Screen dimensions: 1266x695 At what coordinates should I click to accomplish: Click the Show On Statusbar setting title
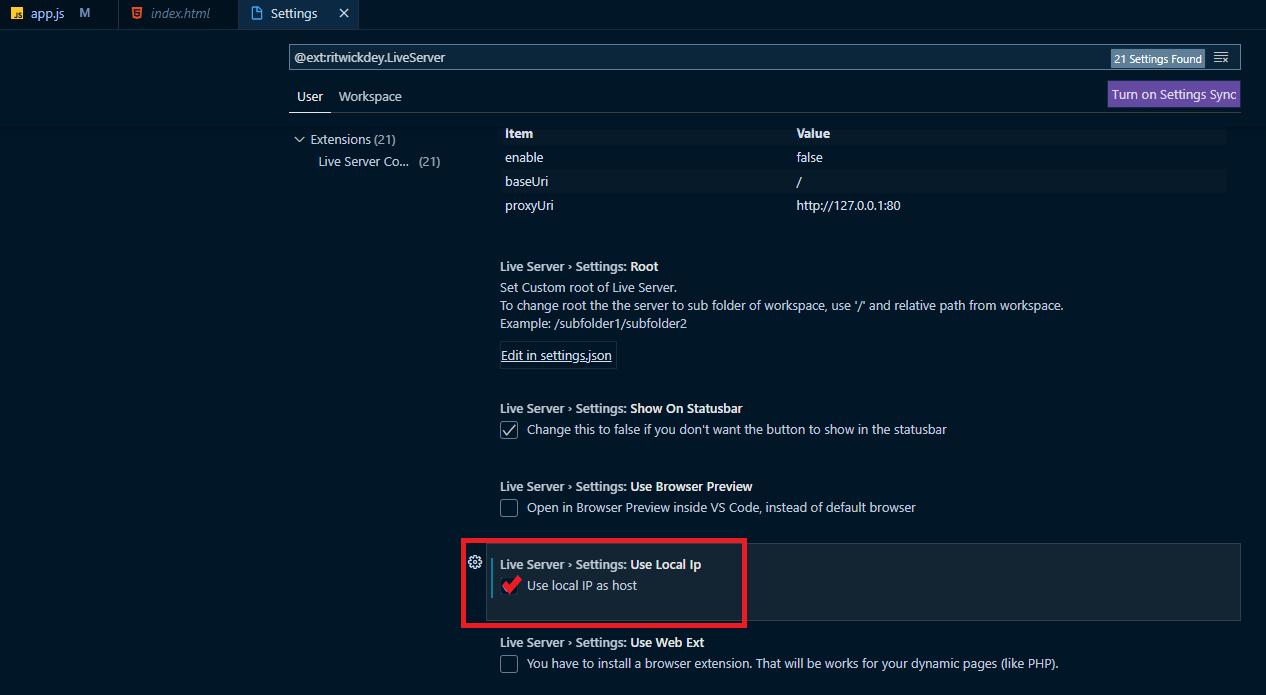[621, 408]
